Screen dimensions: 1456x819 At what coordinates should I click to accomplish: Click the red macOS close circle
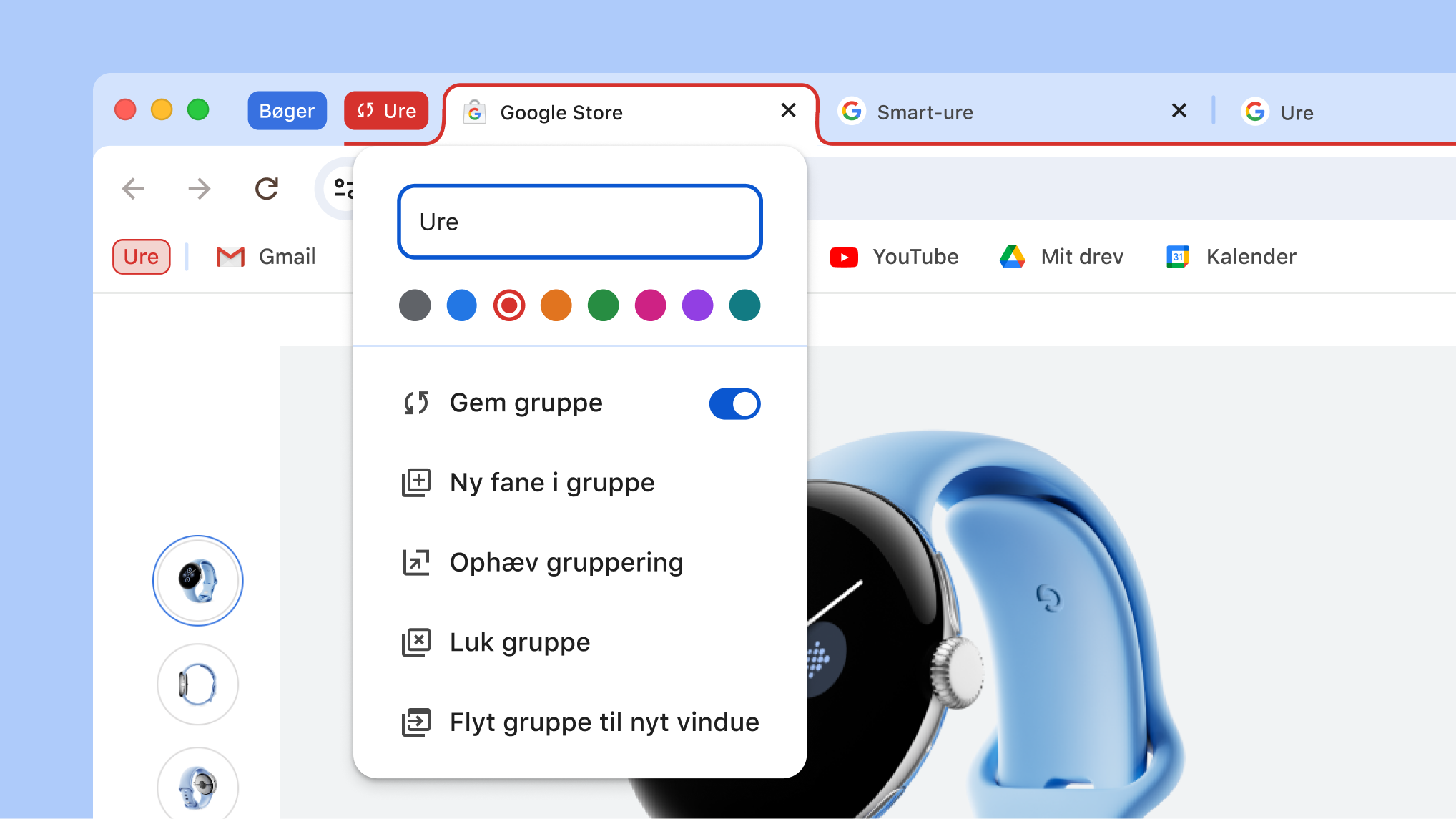coord(125,109)
